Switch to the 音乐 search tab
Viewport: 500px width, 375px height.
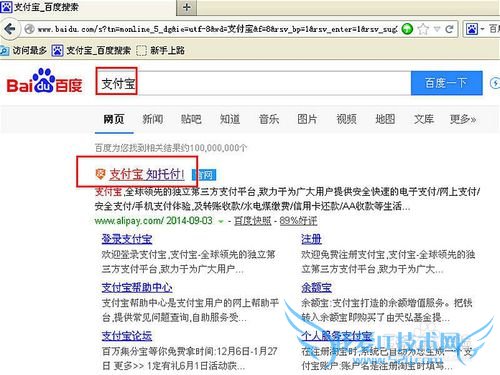tap(269, 119)
